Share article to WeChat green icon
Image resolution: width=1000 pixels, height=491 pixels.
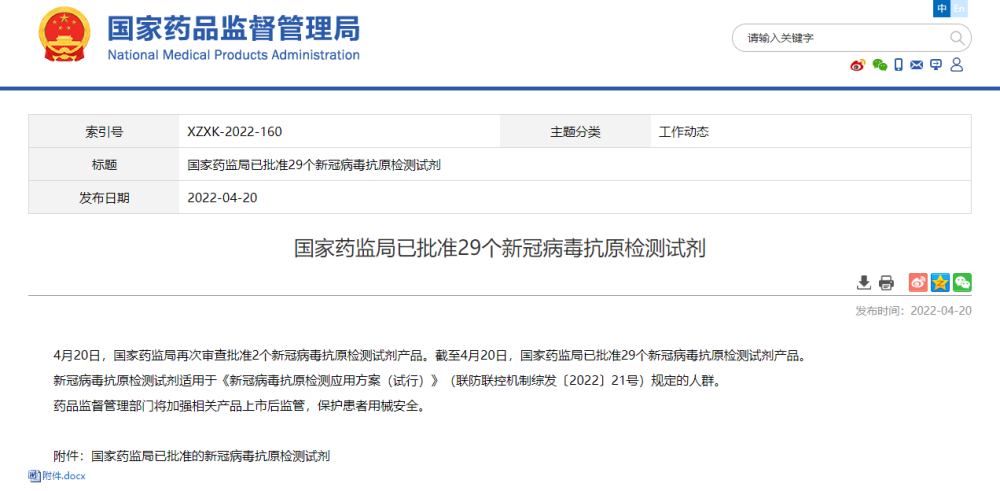point(962,283)
